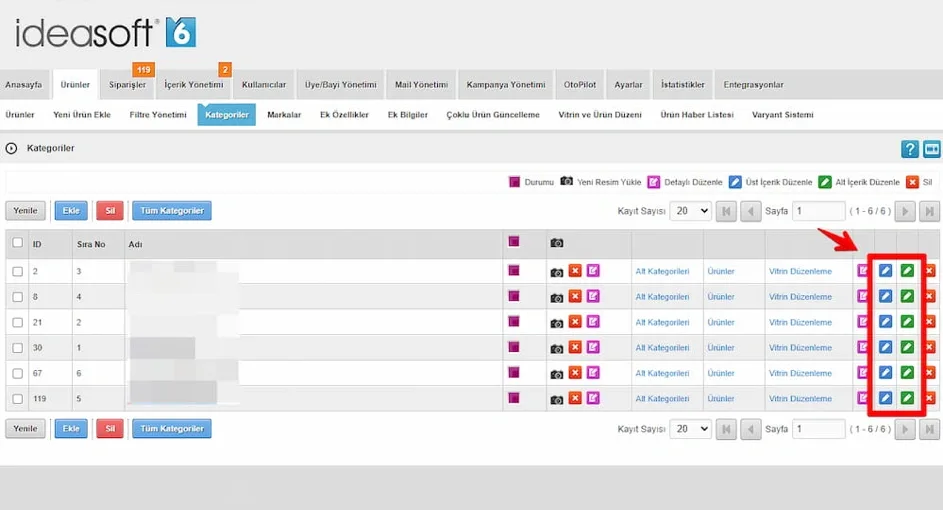This screenshot has width=943, height=510.
Task: Go to first page in top pager
Action: tap(726, 211)
